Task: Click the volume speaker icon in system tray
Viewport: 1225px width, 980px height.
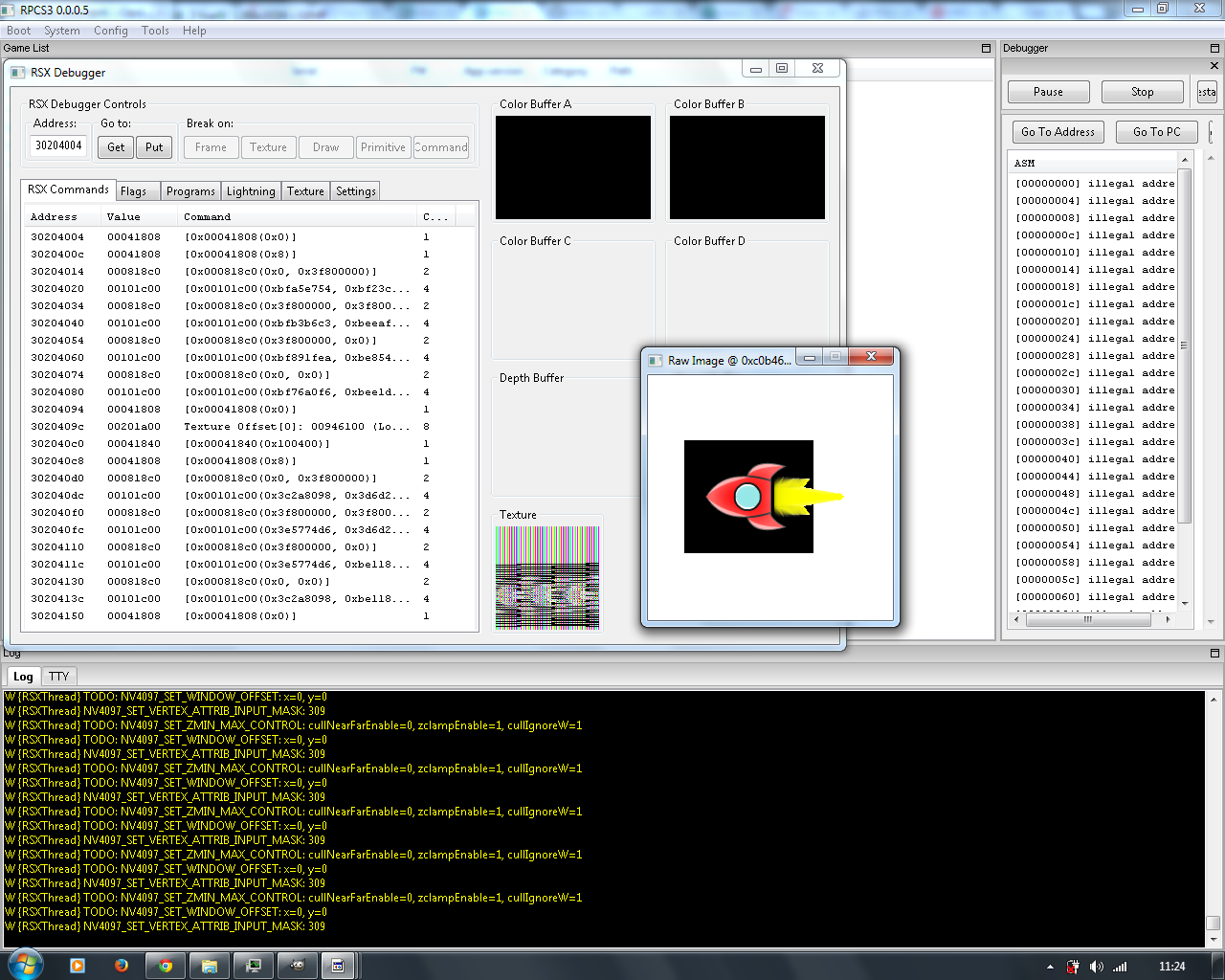Action: point(1096,967)
